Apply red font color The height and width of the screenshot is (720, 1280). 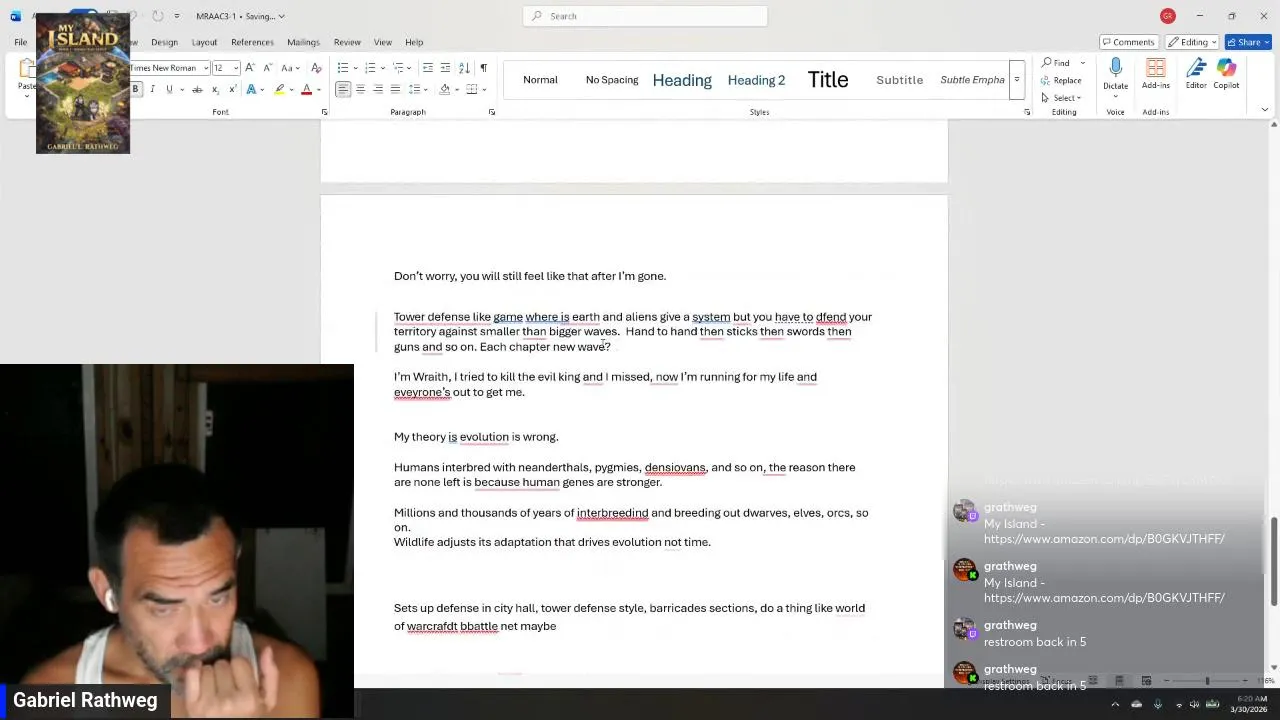pyautogui.click(x=306, y=89)
